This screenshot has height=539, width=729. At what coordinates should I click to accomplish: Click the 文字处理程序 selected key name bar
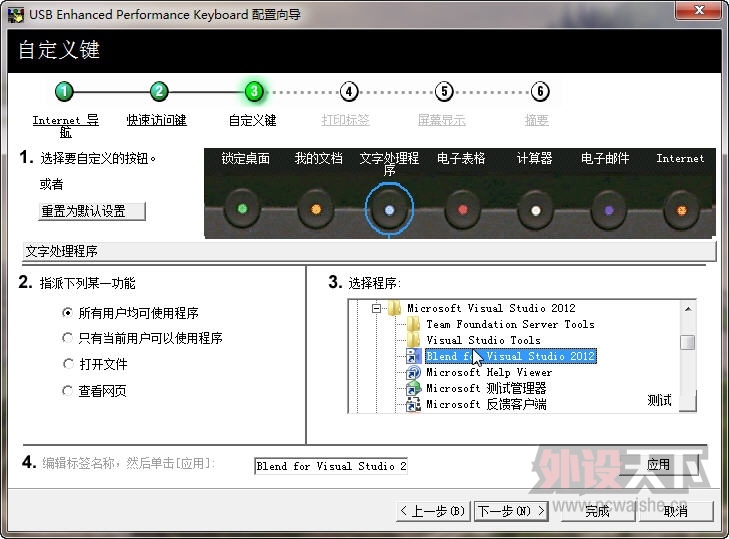[369, 251]
